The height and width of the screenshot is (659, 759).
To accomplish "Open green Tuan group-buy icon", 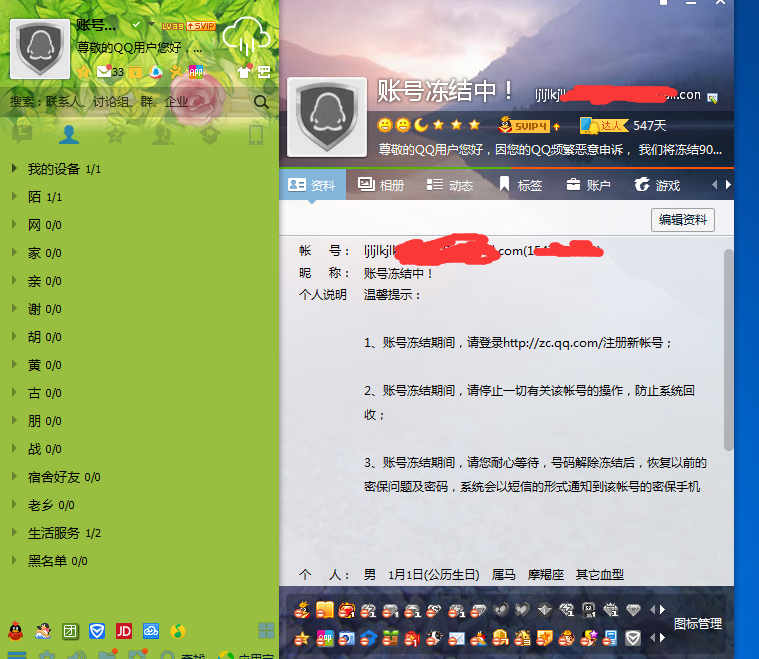I will (70, 631).
